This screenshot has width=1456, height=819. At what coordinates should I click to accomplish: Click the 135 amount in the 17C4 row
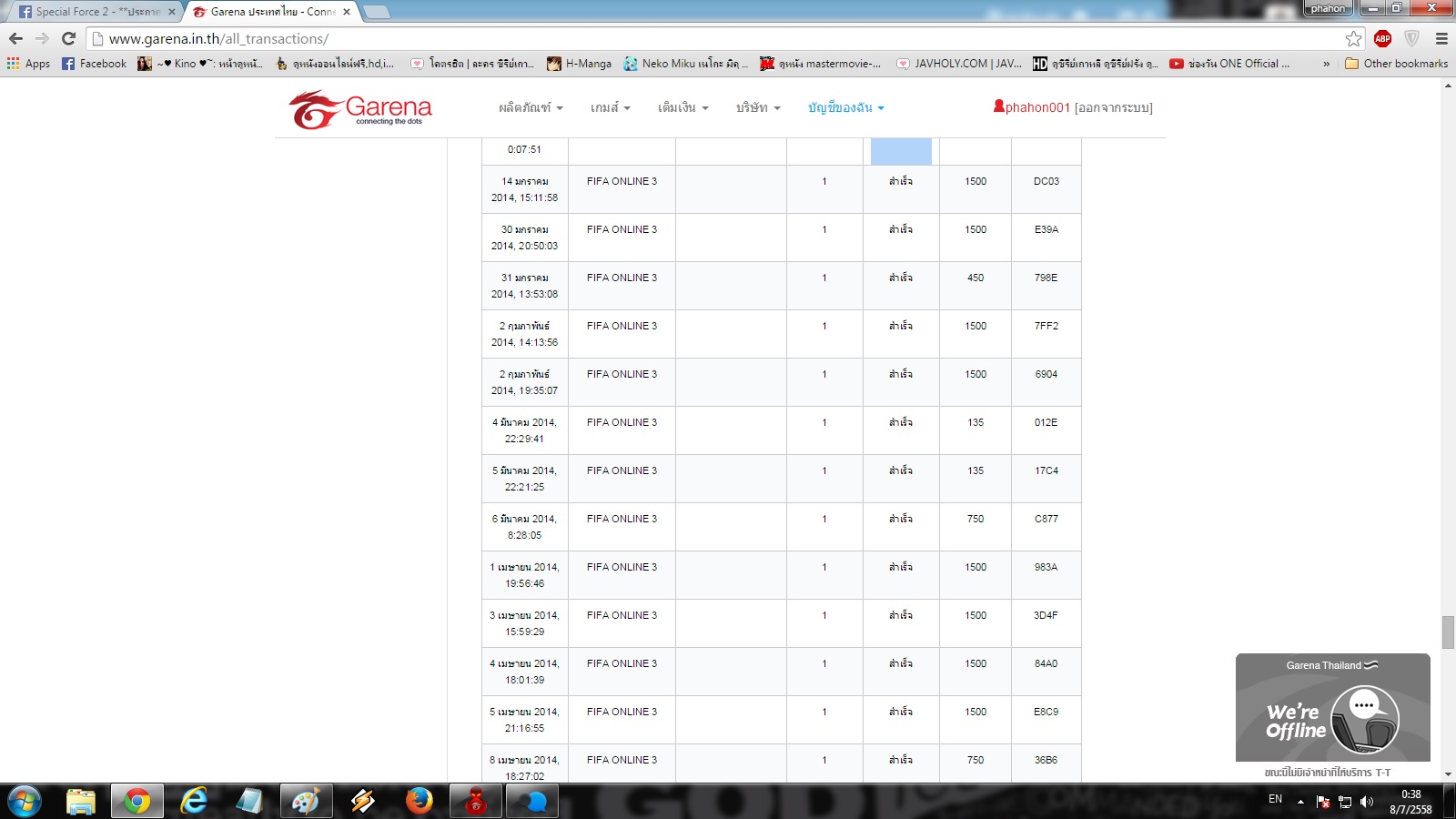[x=976, y=470]
